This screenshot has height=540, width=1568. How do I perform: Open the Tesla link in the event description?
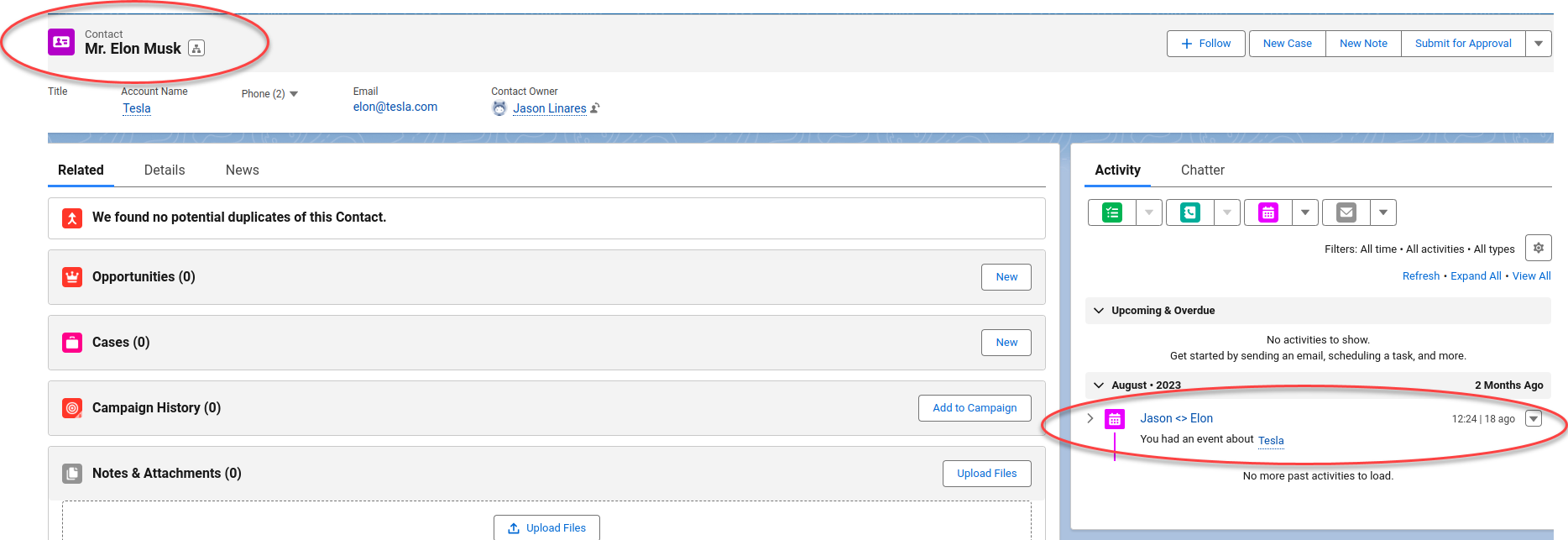(1271, 440)
